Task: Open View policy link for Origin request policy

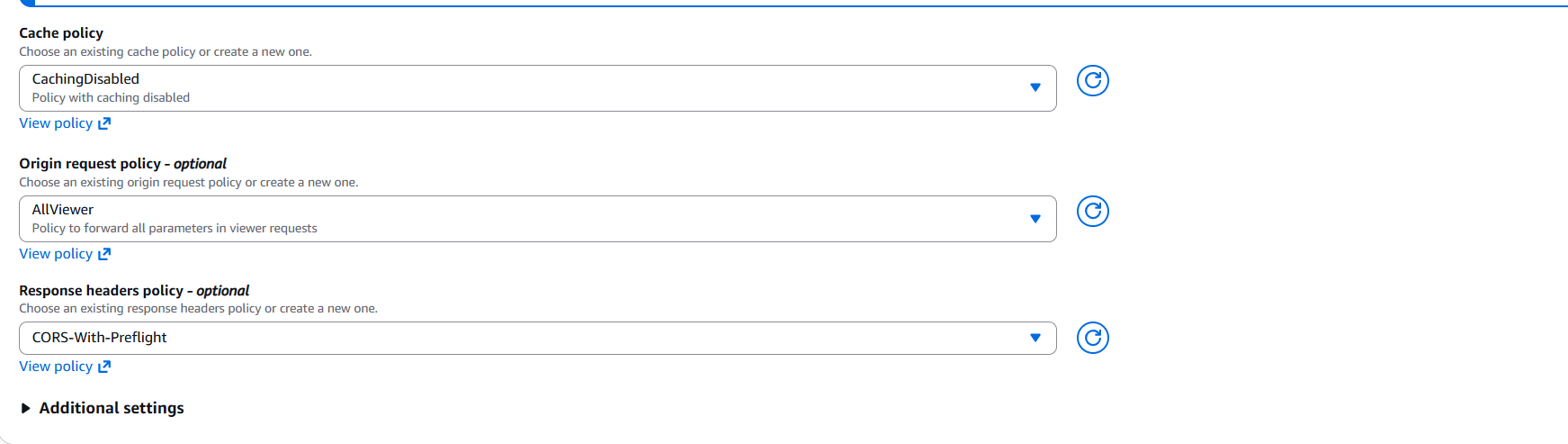Action: (x=56, y=254)
